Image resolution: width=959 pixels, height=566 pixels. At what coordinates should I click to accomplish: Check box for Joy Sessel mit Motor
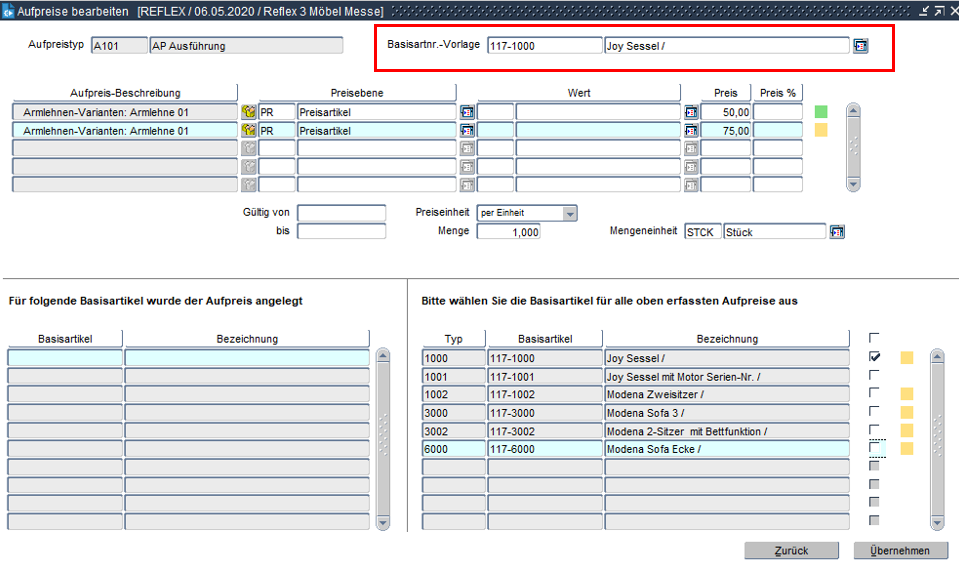(x=875, y=375)
